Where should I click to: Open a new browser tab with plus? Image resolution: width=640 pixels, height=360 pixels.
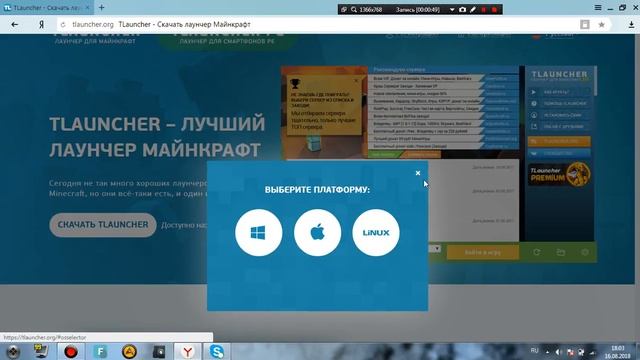point(102,7)
